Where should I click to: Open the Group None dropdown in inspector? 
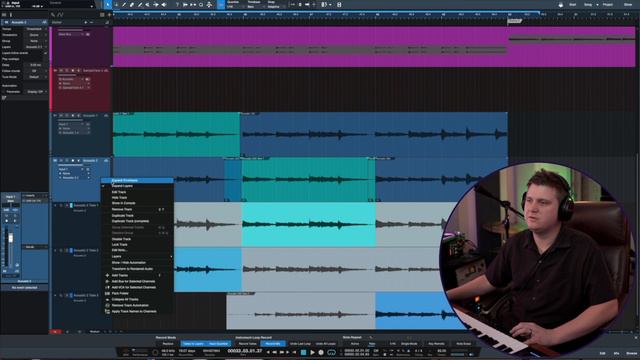(x=35, y=41)
